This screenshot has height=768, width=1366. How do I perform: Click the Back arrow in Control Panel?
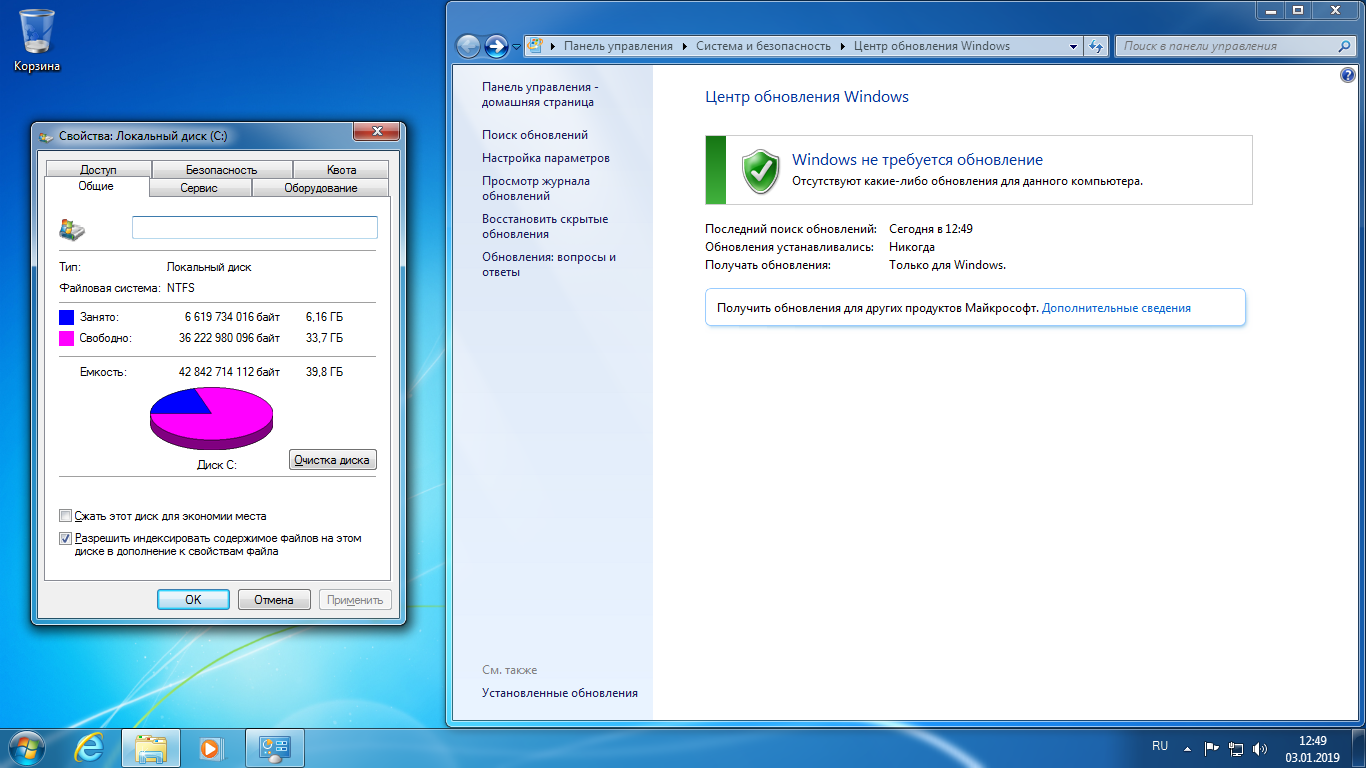pyautogui.click(x=469, y=46)
